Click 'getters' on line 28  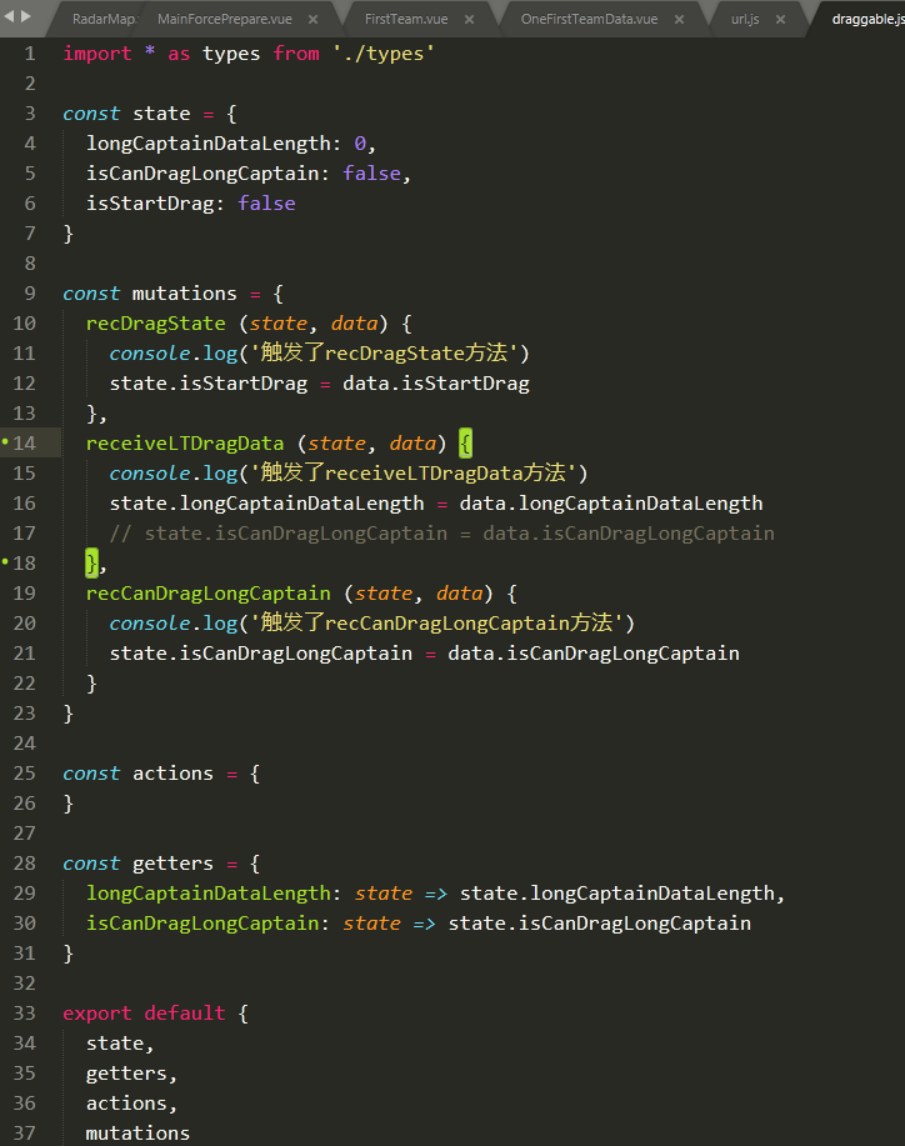point(173,863)
